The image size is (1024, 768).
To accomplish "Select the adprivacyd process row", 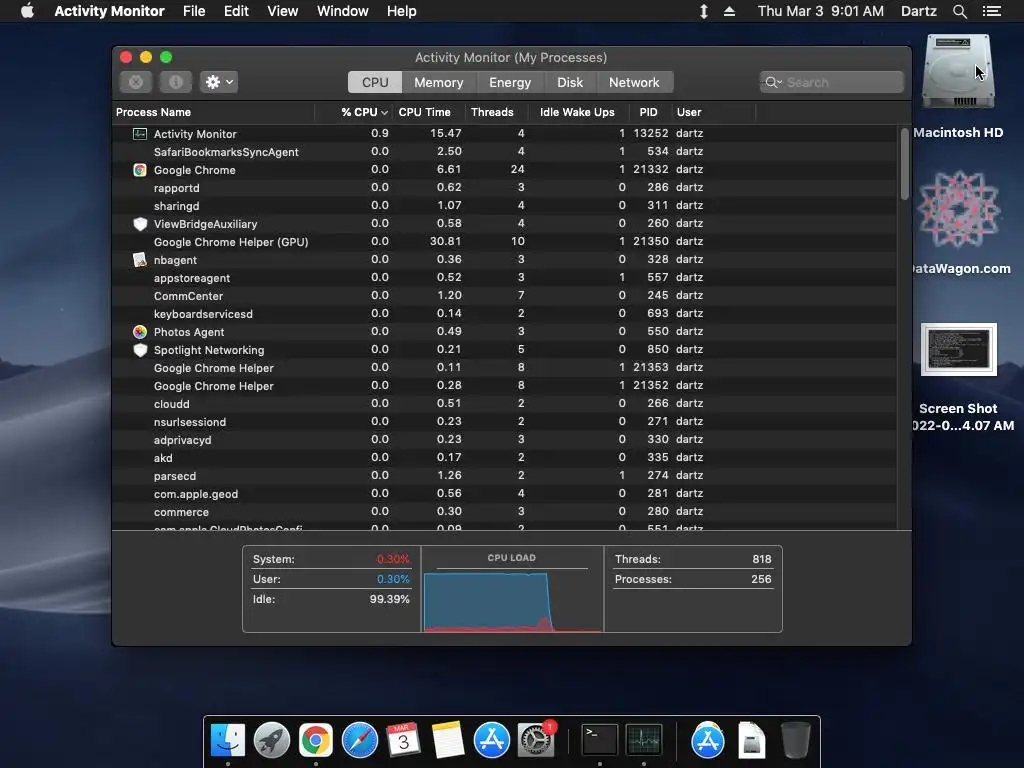I will [x=505, y=440].
